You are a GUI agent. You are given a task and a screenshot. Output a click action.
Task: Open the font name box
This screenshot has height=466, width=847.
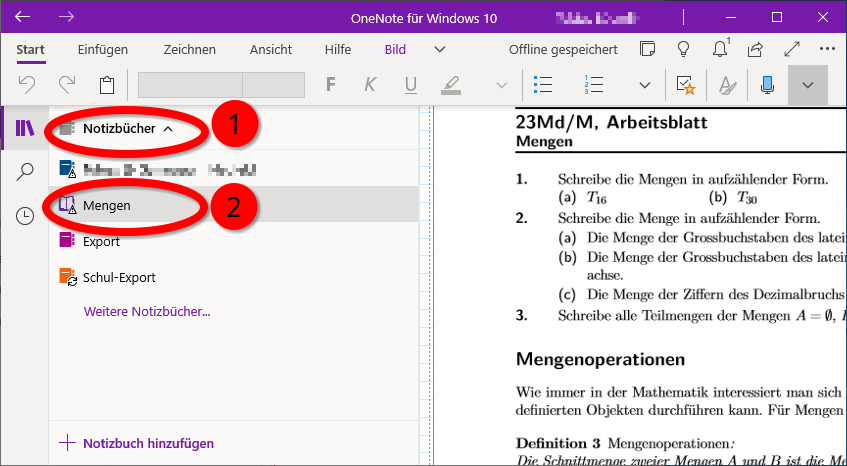coord(190,85)
